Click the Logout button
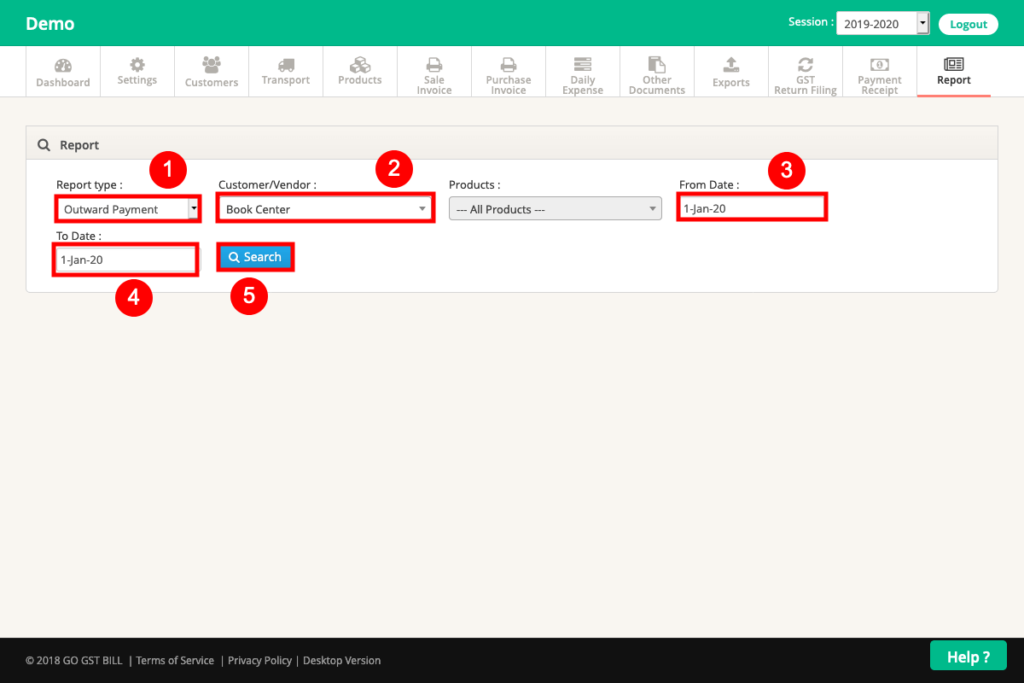The image size is (1024, 683). (x=968, y=23)
